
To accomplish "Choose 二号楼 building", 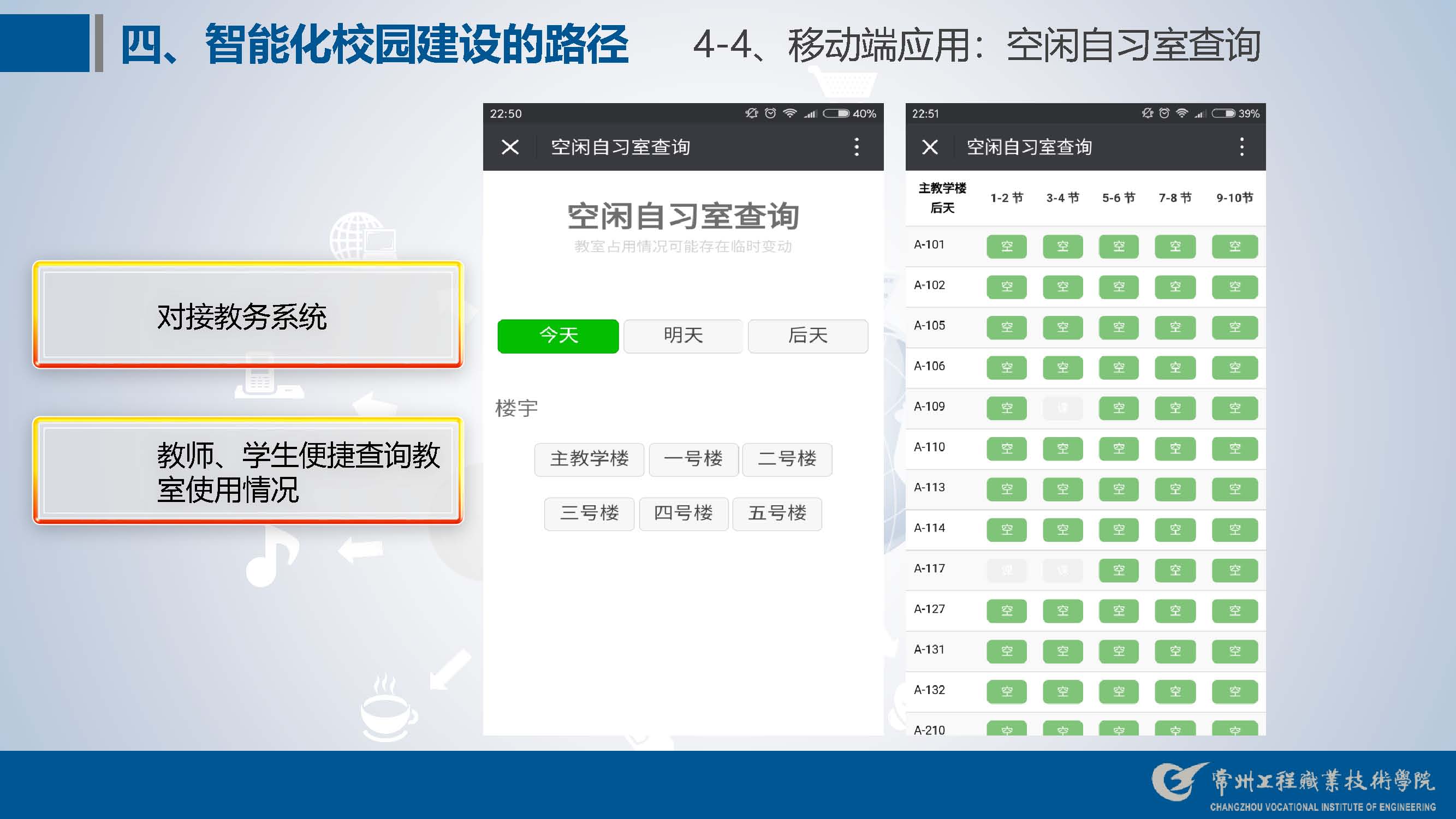I will 787,459.
